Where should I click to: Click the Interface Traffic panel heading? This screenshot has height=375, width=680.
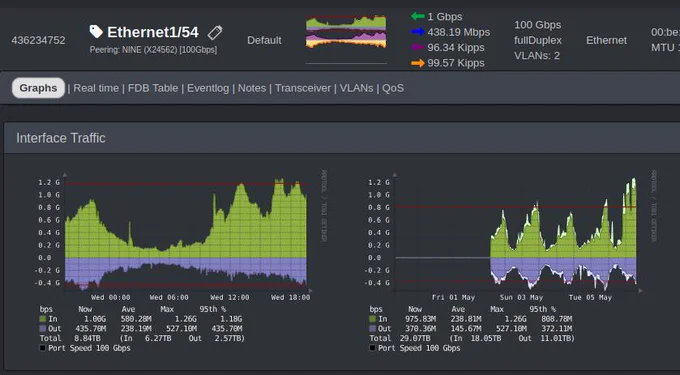(x=61, y=138)
